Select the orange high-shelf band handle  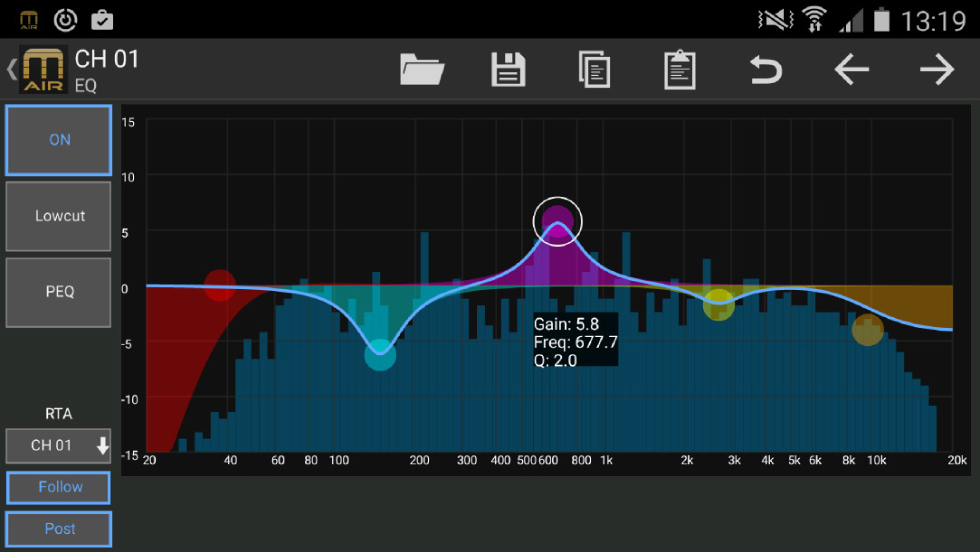(868, 330)
